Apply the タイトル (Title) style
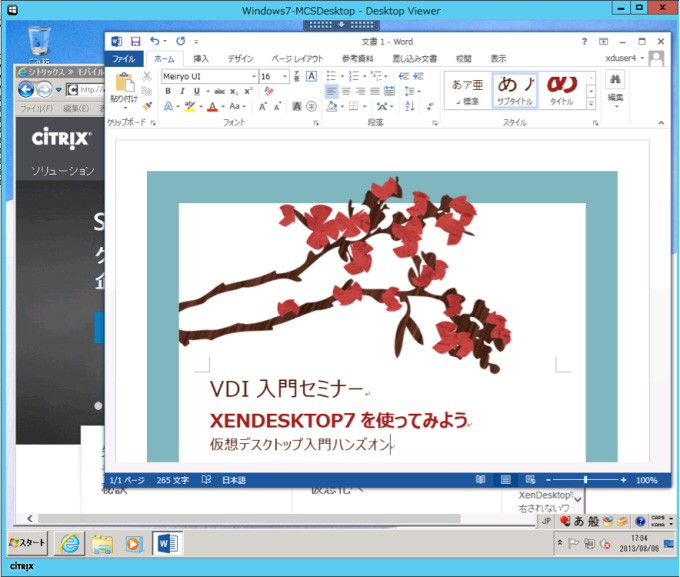 562,90
